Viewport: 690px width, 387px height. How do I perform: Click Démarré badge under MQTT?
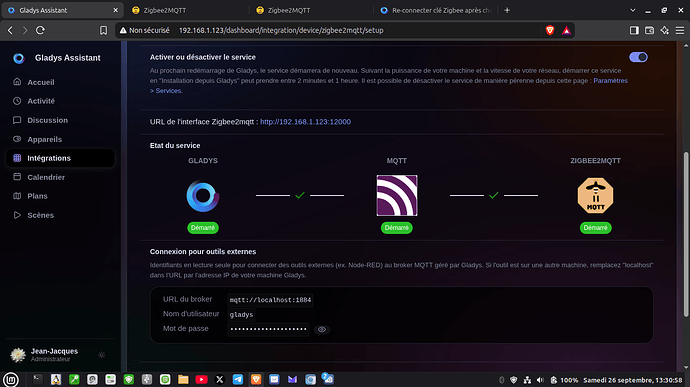tap(396, 228)
